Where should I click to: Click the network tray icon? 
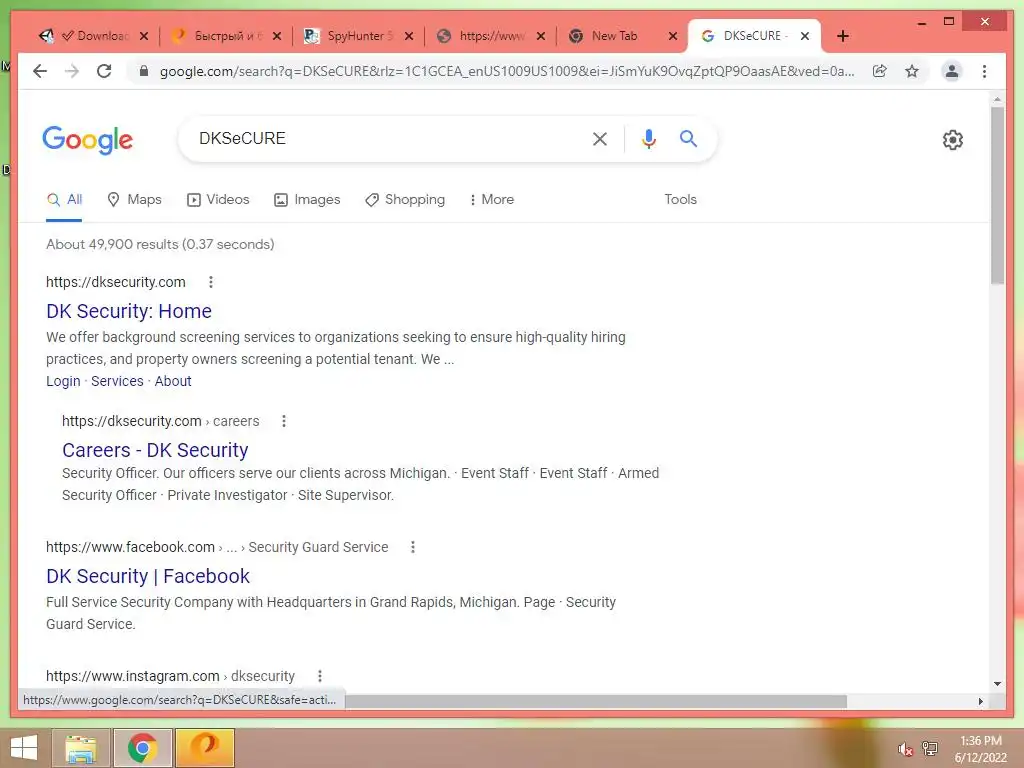click(x=930, y=749)
